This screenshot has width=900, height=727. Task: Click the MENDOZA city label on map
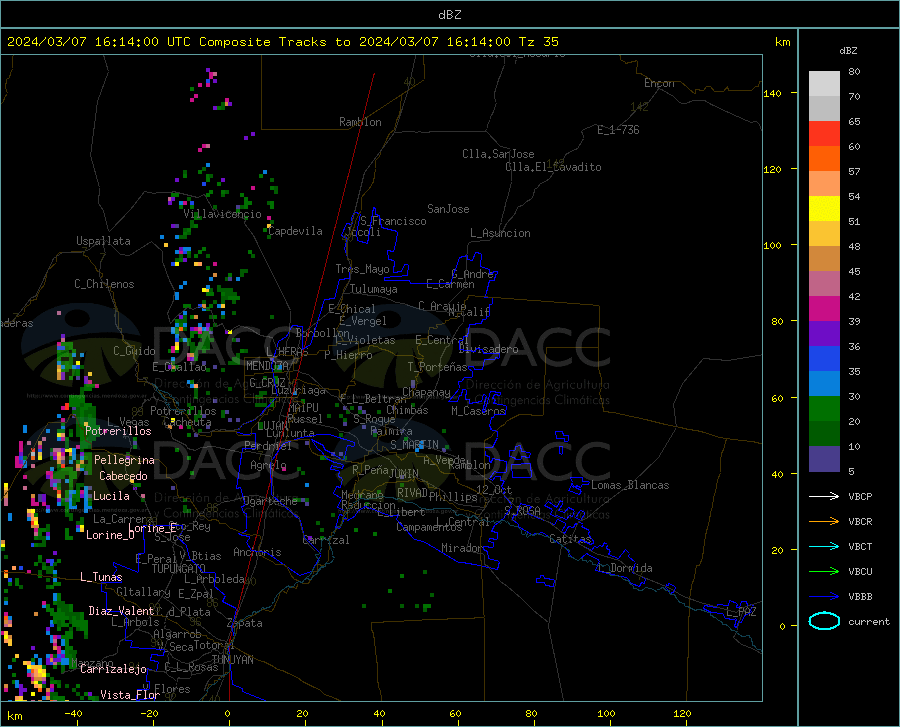(x=267, y=366)
